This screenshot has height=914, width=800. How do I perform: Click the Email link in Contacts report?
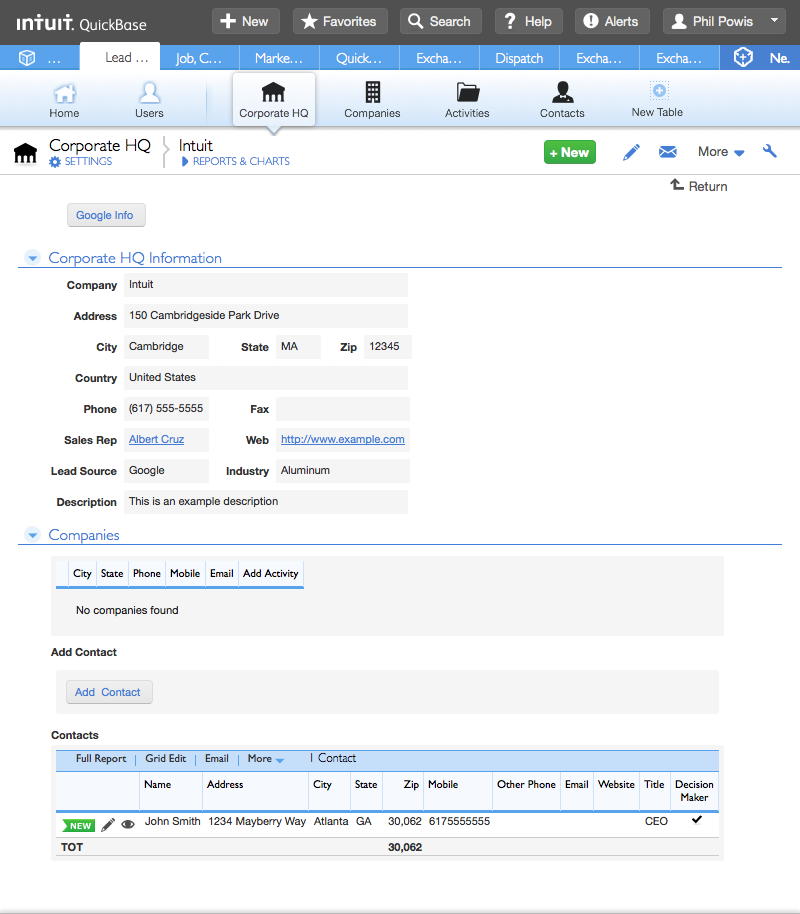pyautogui.click(x=216, y=758)
